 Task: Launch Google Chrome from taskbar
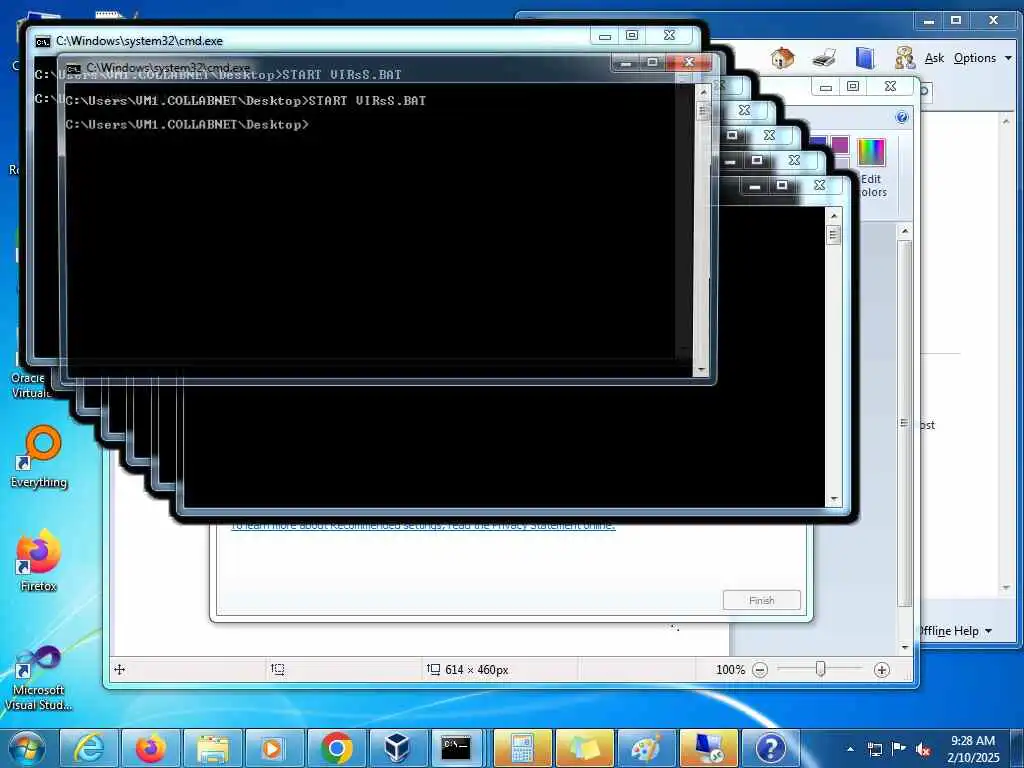(336, 748)
